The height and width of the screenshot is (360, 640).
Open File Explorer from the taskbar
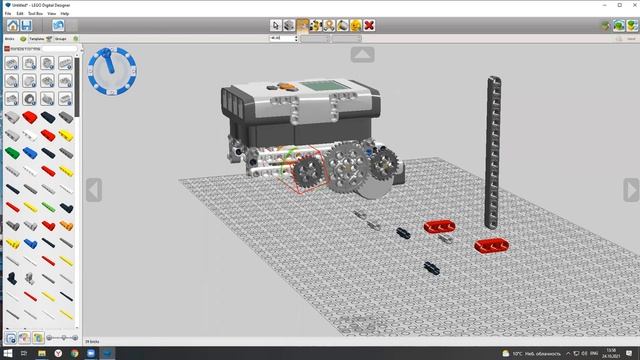coord(42,353)
